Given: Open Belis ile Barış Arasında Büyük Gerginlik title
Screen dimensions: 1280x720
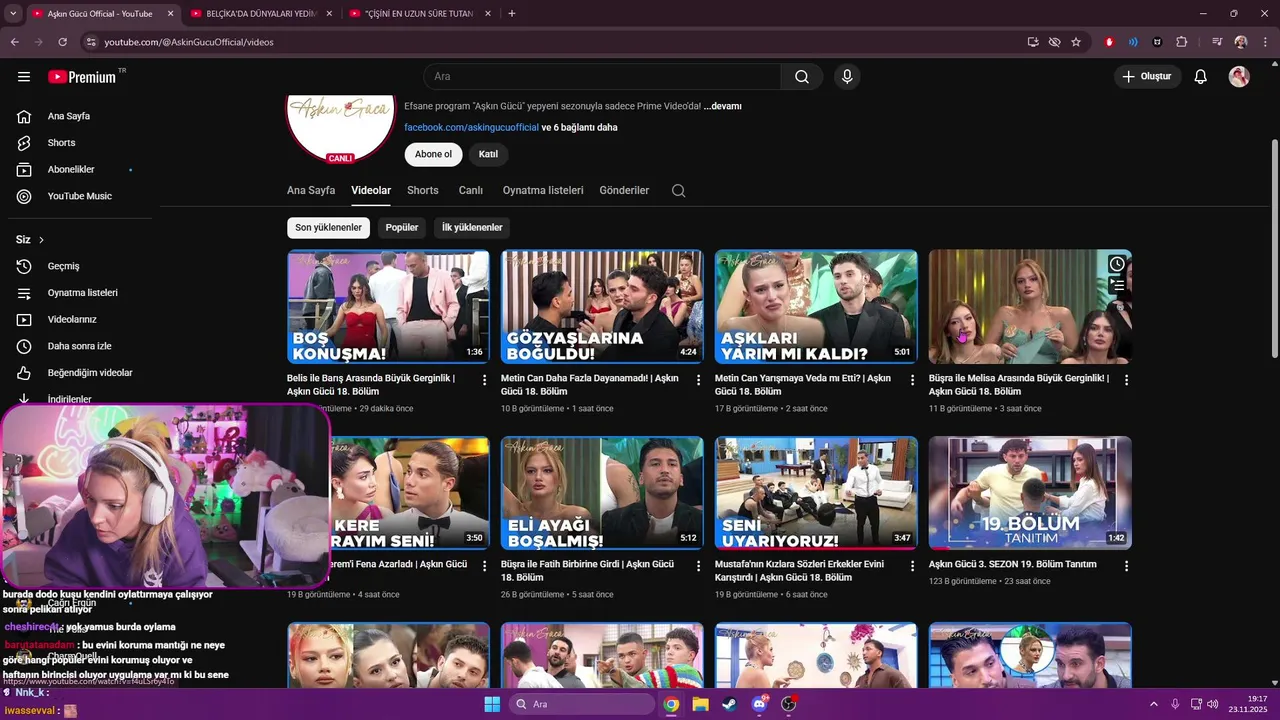Looking at the screenshot, I should (371, 385).
